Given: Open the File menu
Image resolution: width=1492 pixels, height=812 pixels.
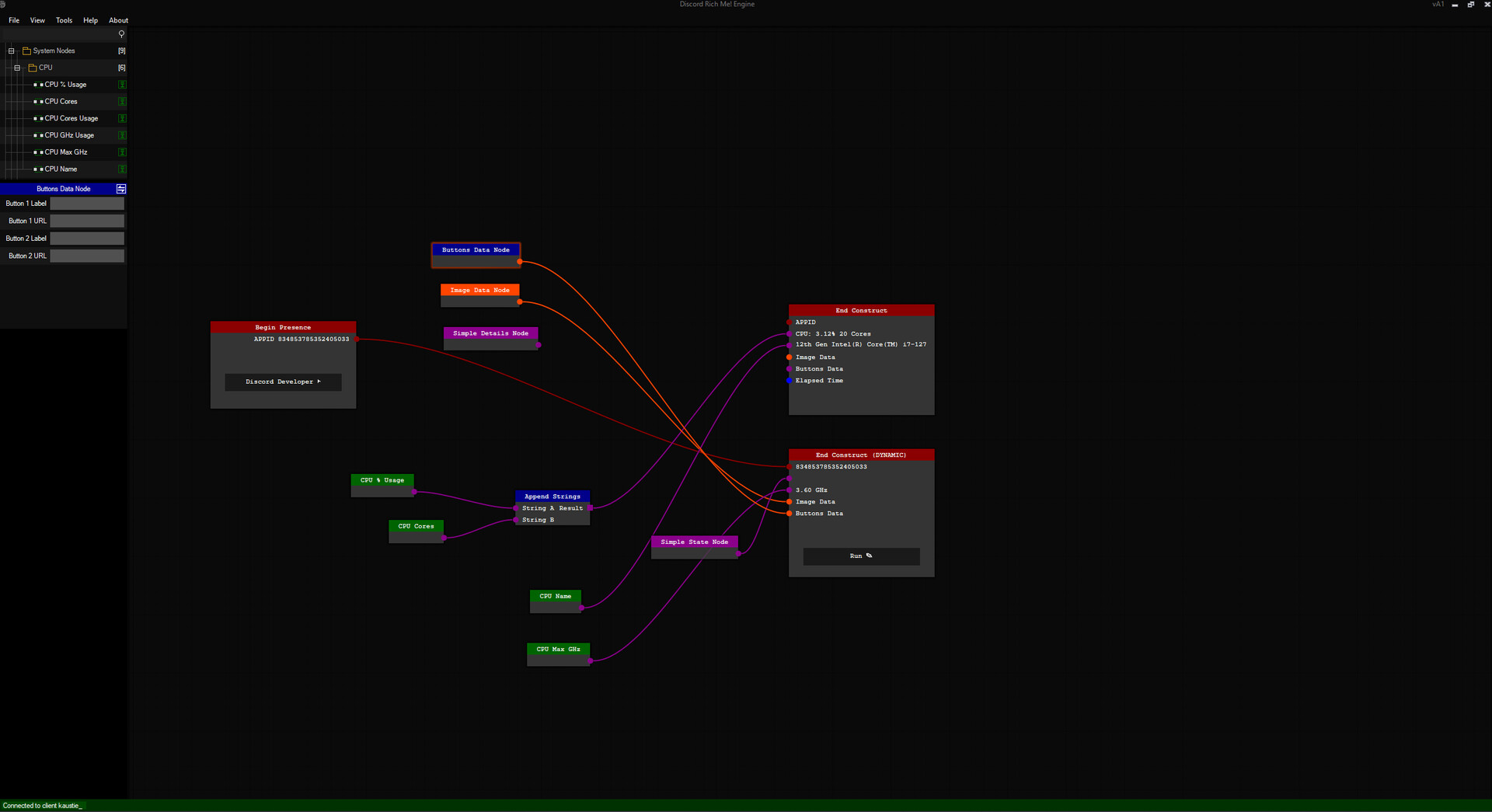Looking at the screenshot, I should (13, 20).
